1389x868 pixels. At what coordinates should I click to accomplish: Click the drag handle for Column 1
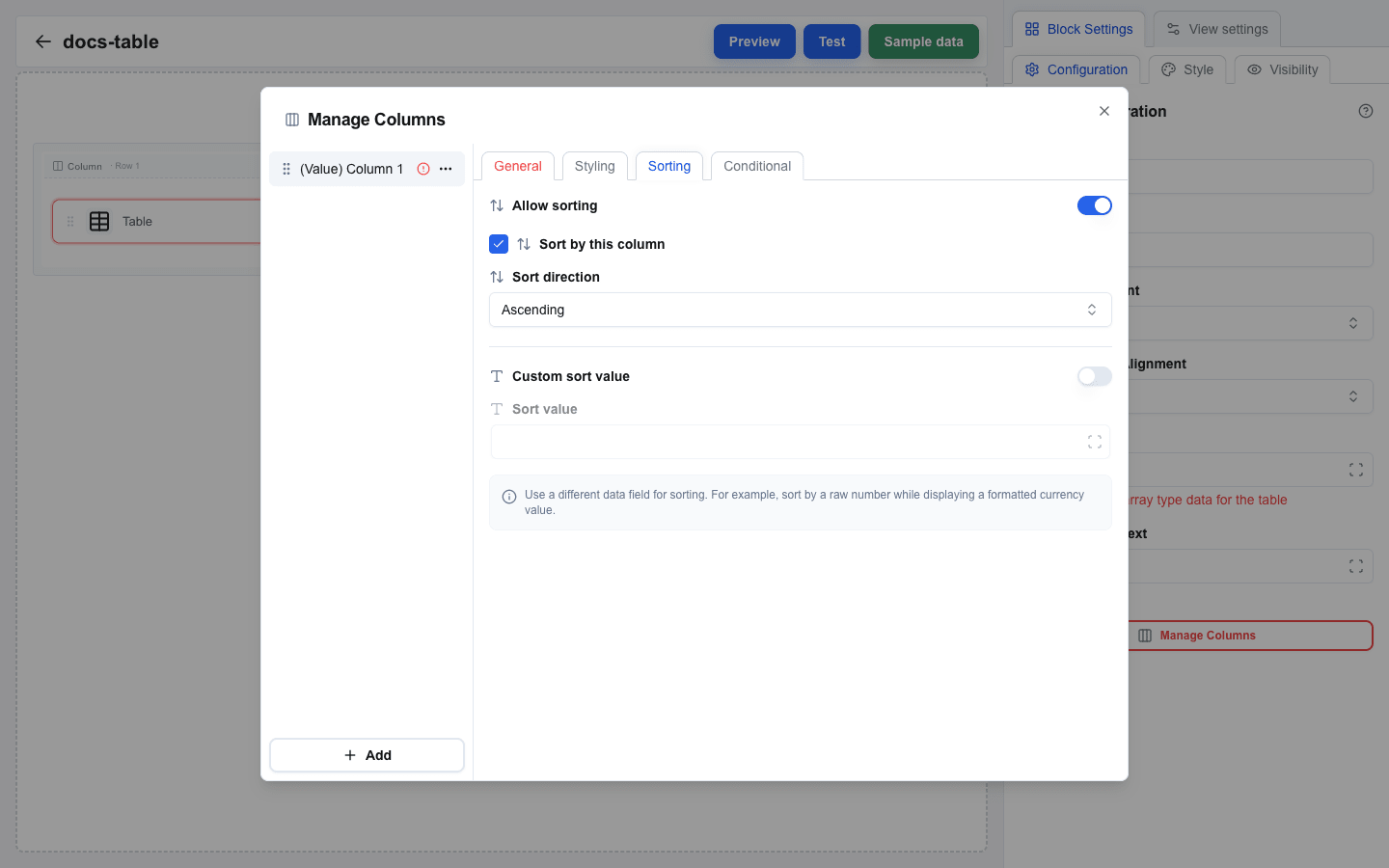pos(286,169)
